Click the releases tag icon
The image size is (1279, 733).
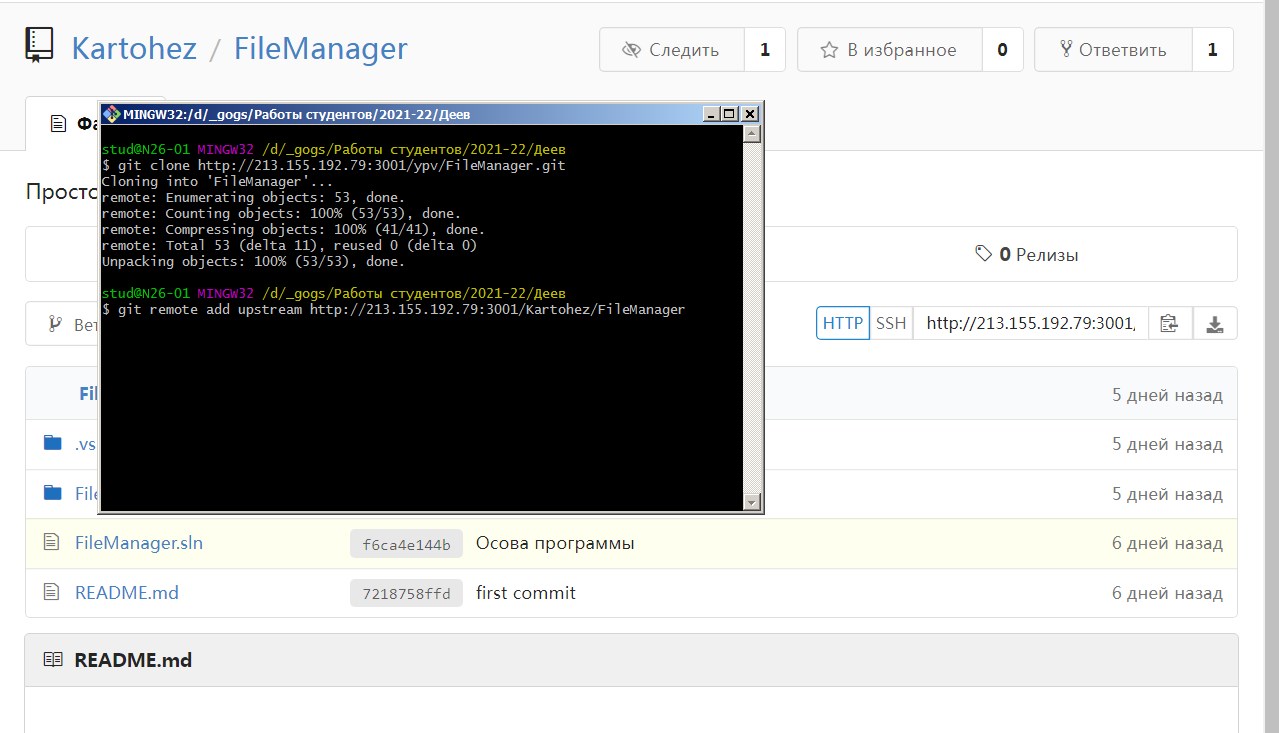[984, 254]
